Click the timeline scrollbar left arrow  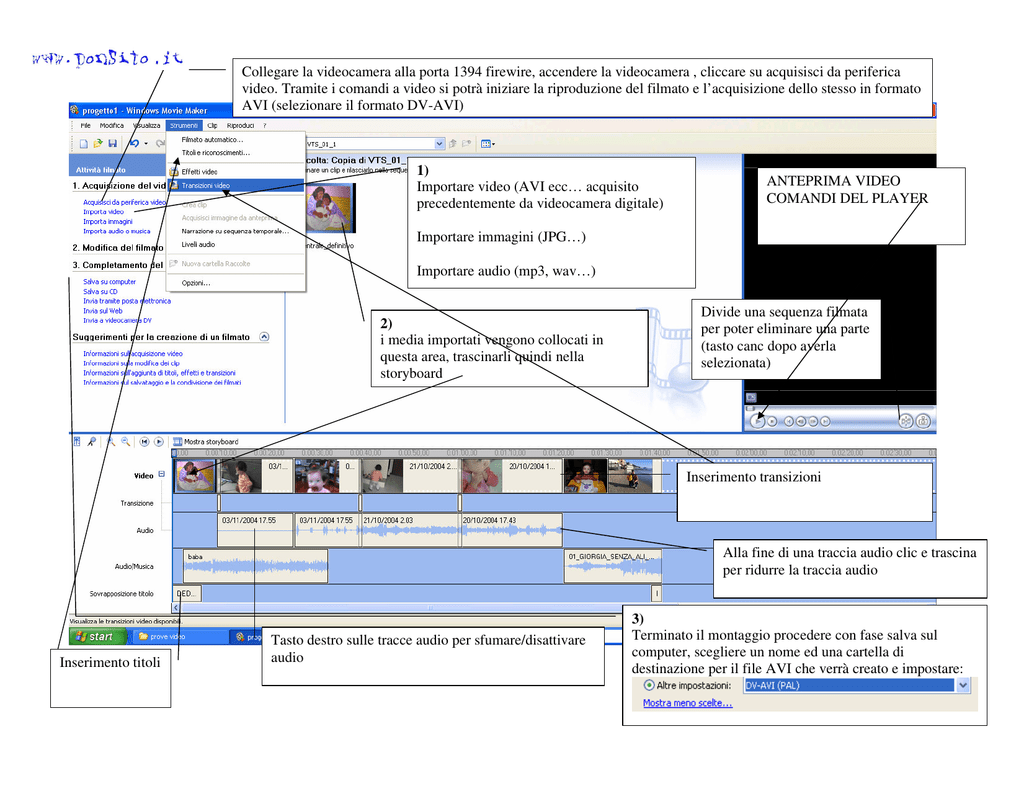[x=176, y=607]
